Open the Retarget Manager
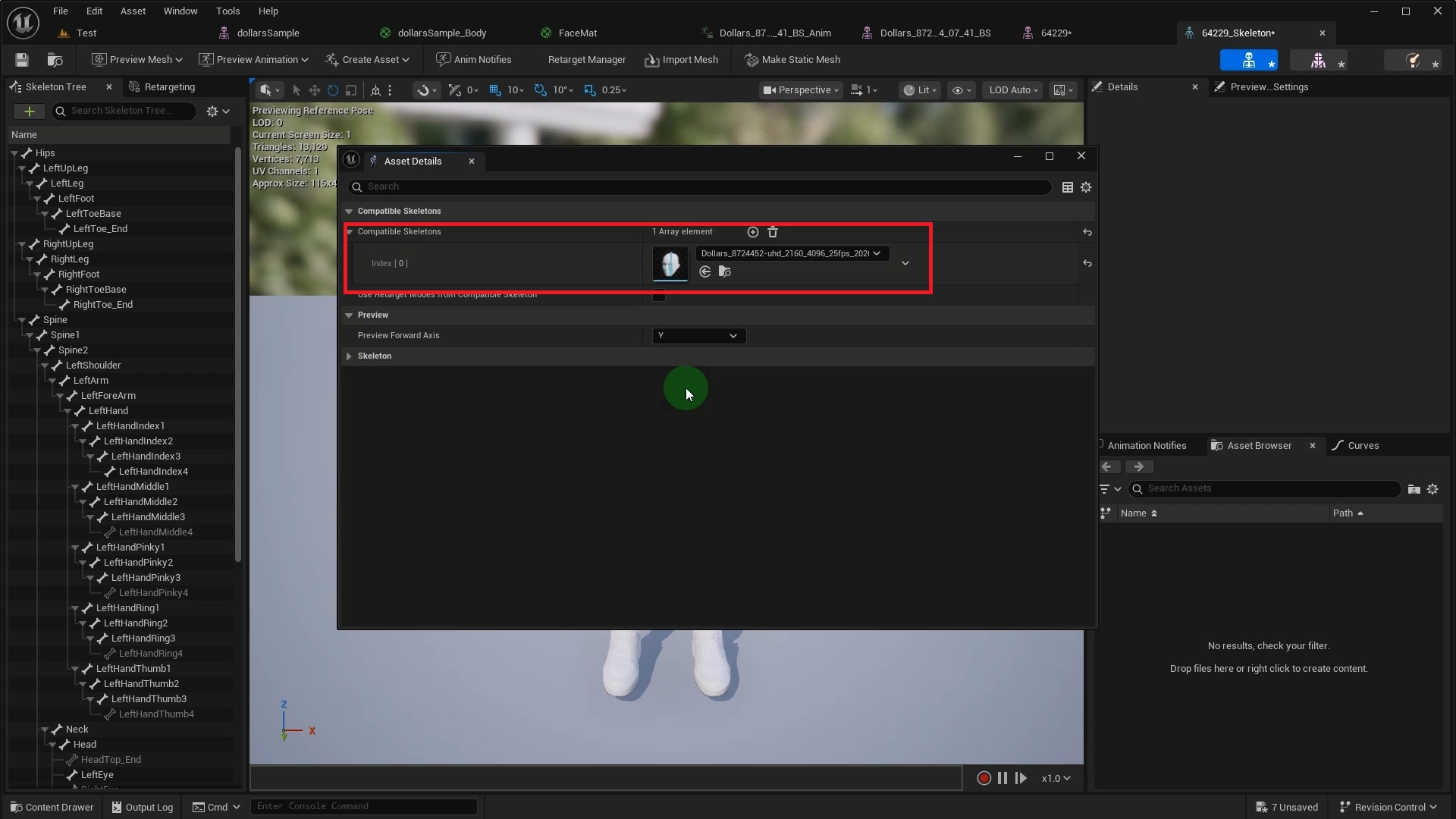Viewport: 1456px width, 819px height. coord(586,59)
